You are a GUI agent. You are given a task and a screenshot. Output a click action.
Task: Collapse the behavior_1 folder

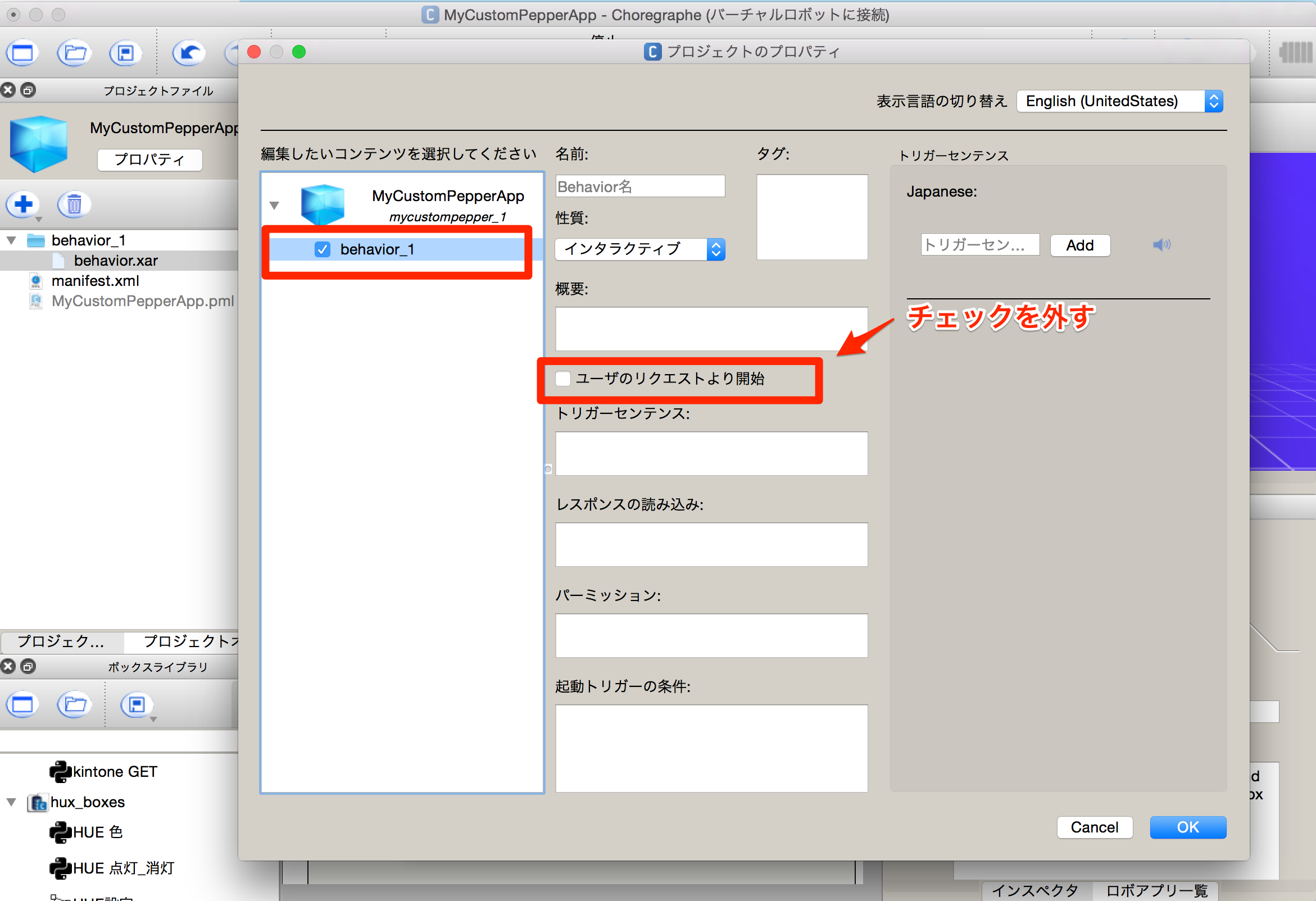(11, 240)
